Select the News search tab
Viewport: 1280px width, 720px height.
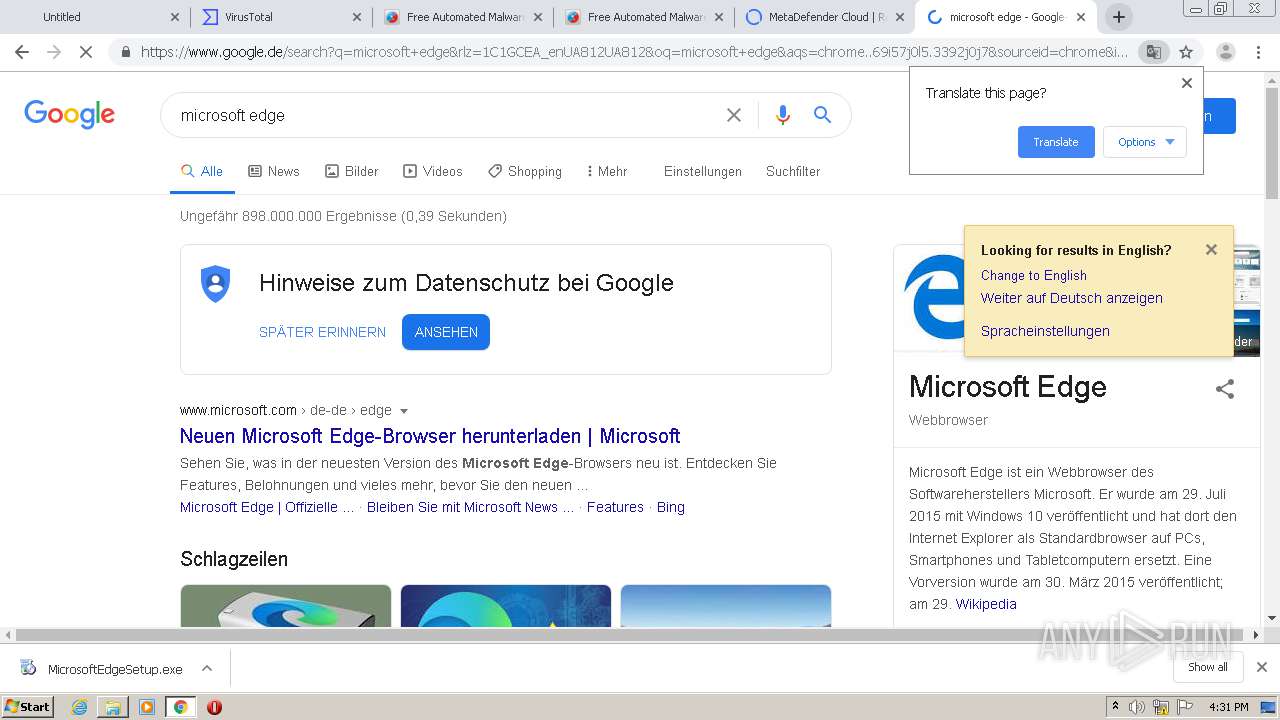[x=274, y=171]
